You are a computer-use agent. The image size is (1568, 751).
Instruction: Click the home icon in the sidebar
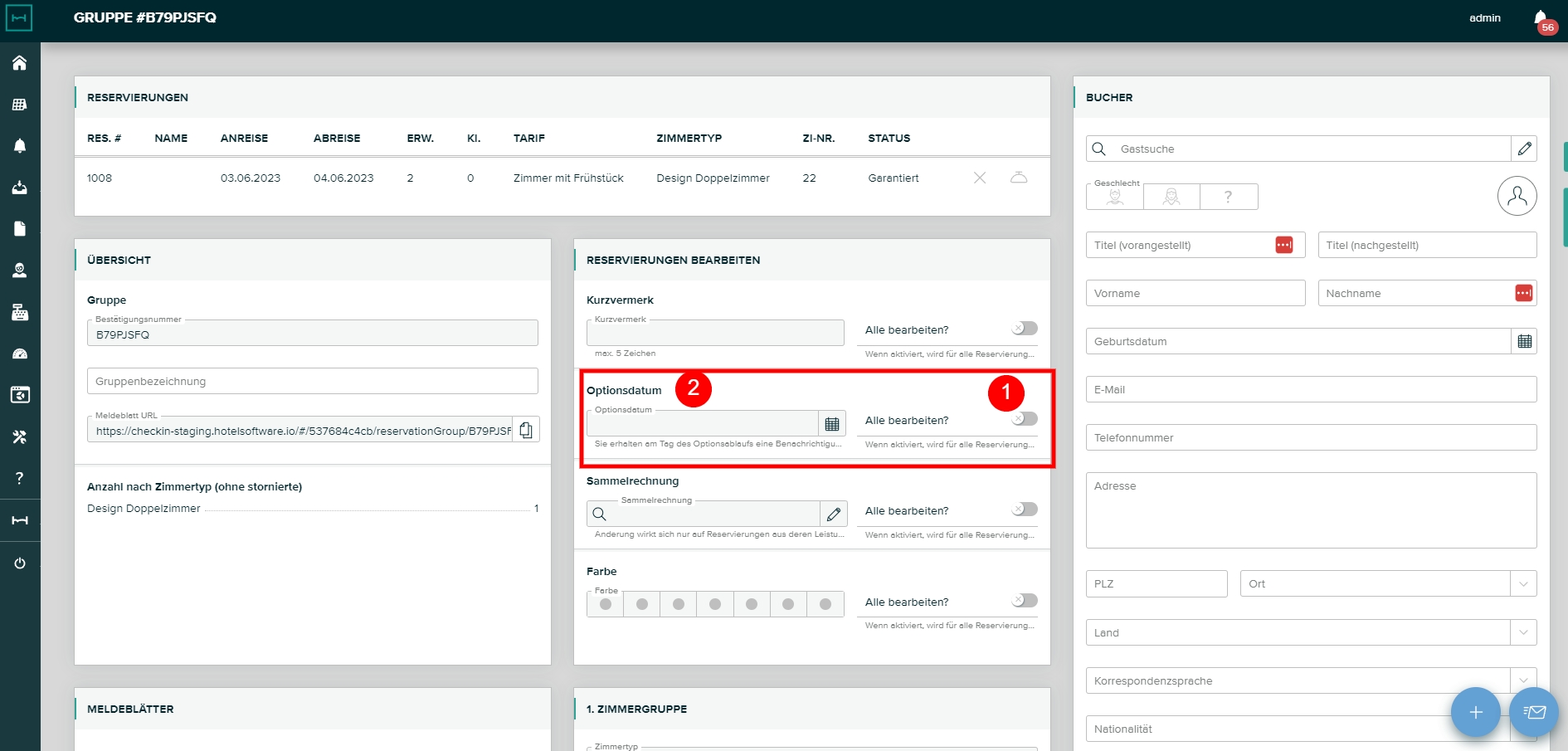[x=19, y=63]
